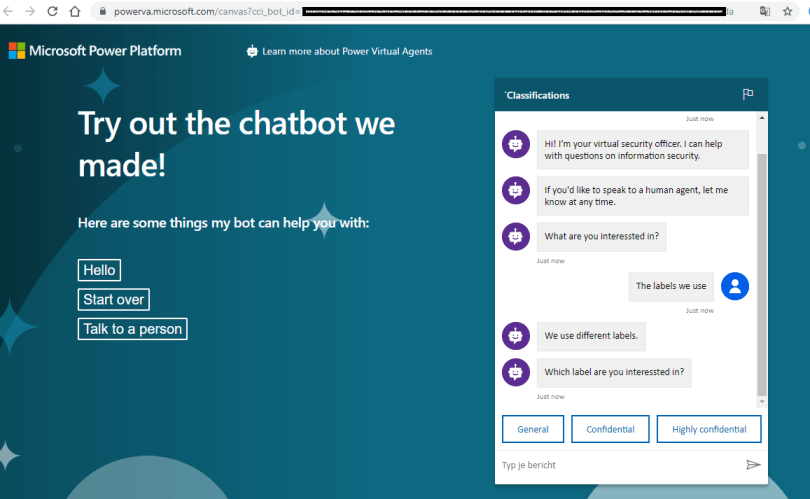Click the flag icon in Classifications header
Viewport: 810px width, 499px height.
[x=748, y=95]
